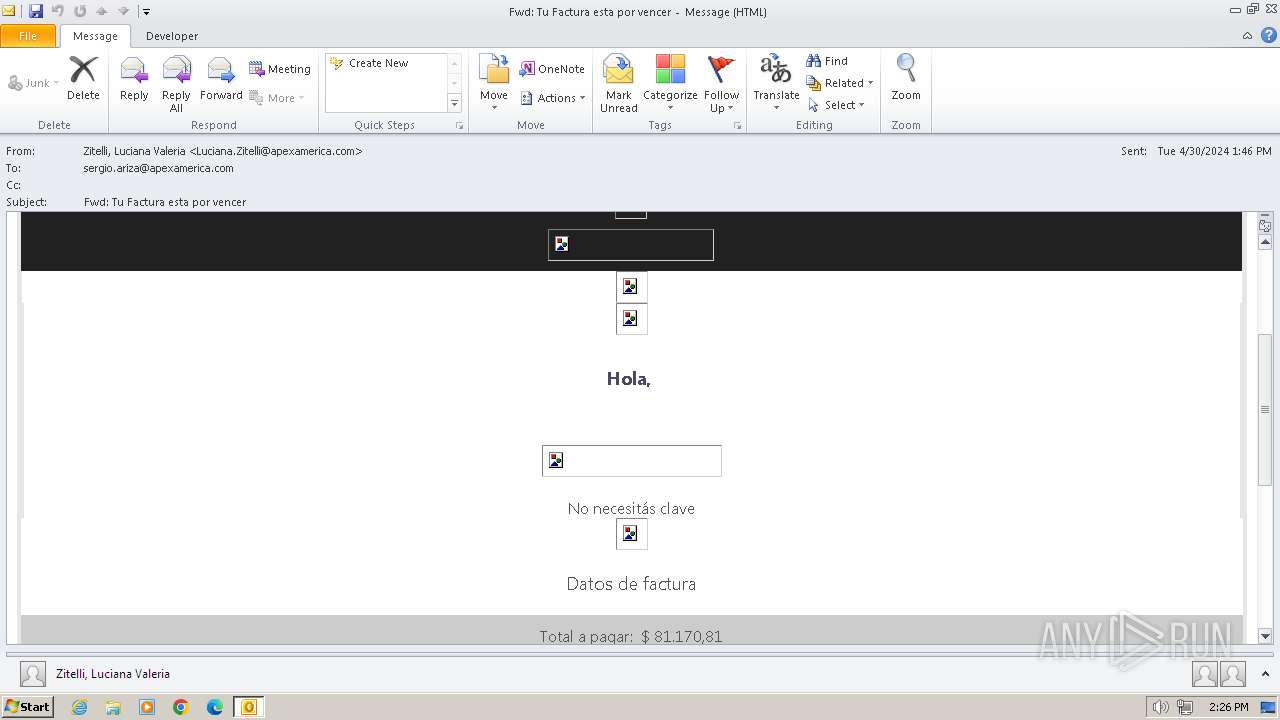1280x720 pixels.
Task: Open the Follow Up flag menu
Action: point(721,83)
